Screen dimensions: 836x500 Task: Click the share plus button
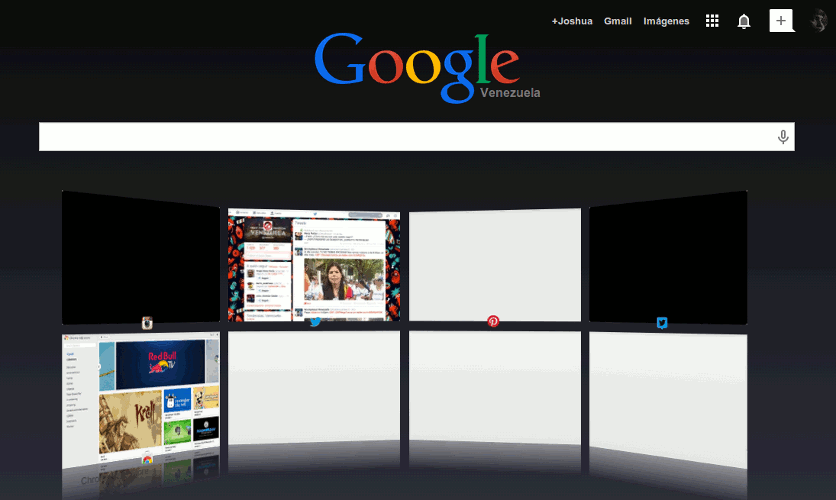[781, 21]
